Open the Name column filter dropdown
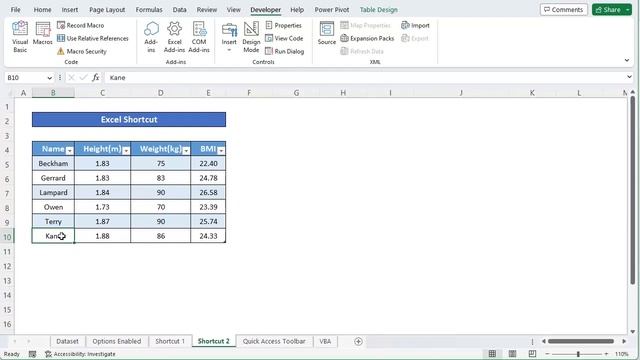 69,151
